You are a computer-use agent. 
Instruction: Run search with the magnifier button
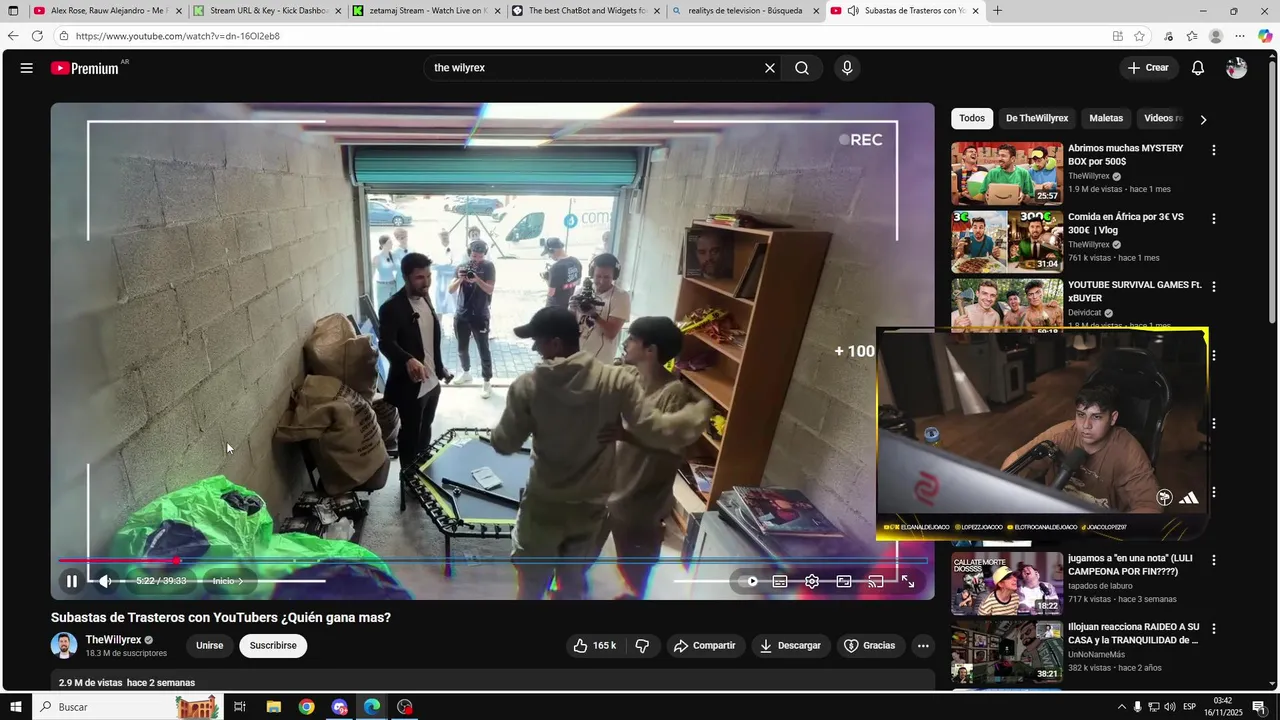coord(802,68)
